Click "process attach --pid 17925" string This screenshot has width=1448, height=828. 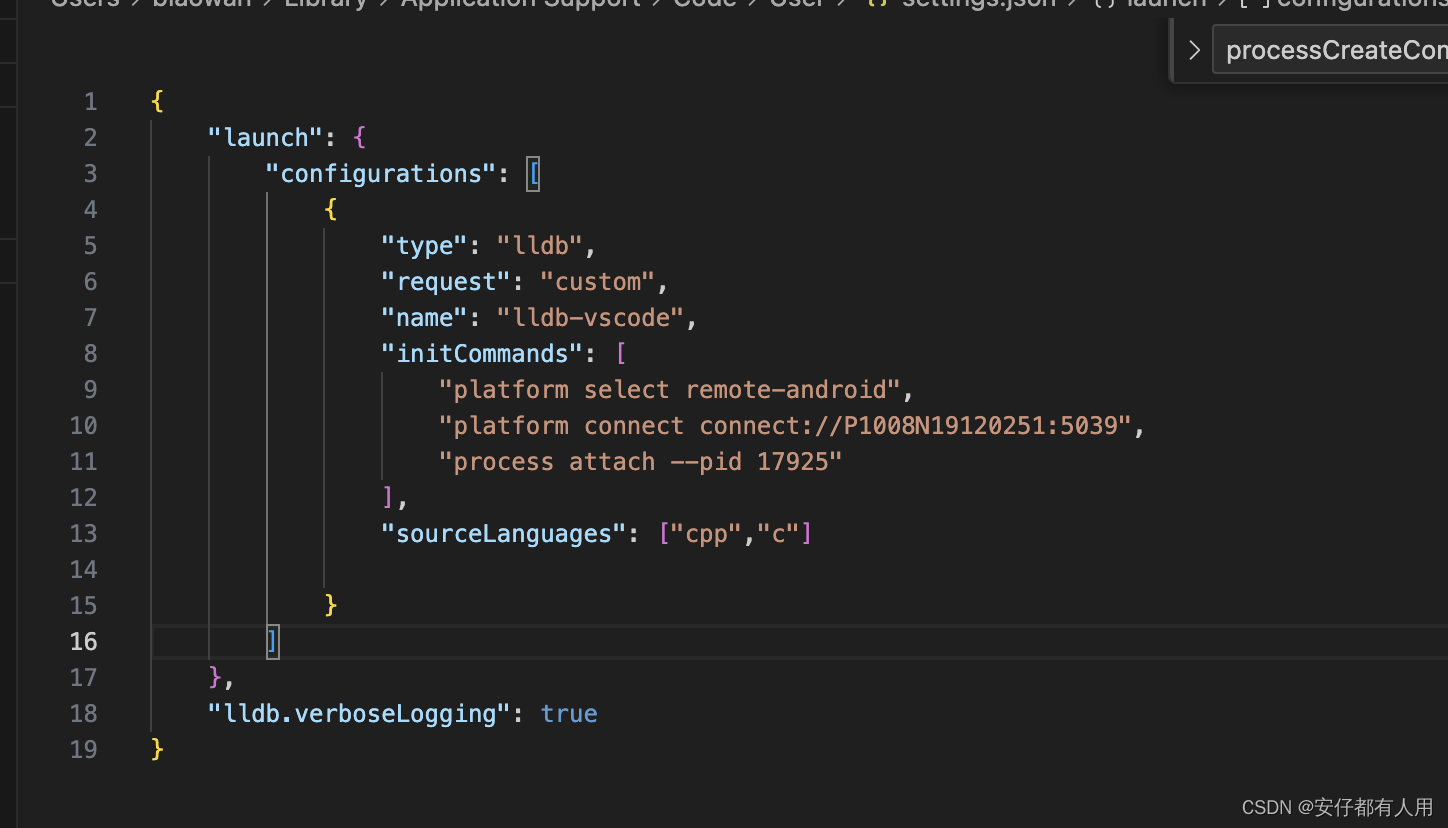click(641, 462)
